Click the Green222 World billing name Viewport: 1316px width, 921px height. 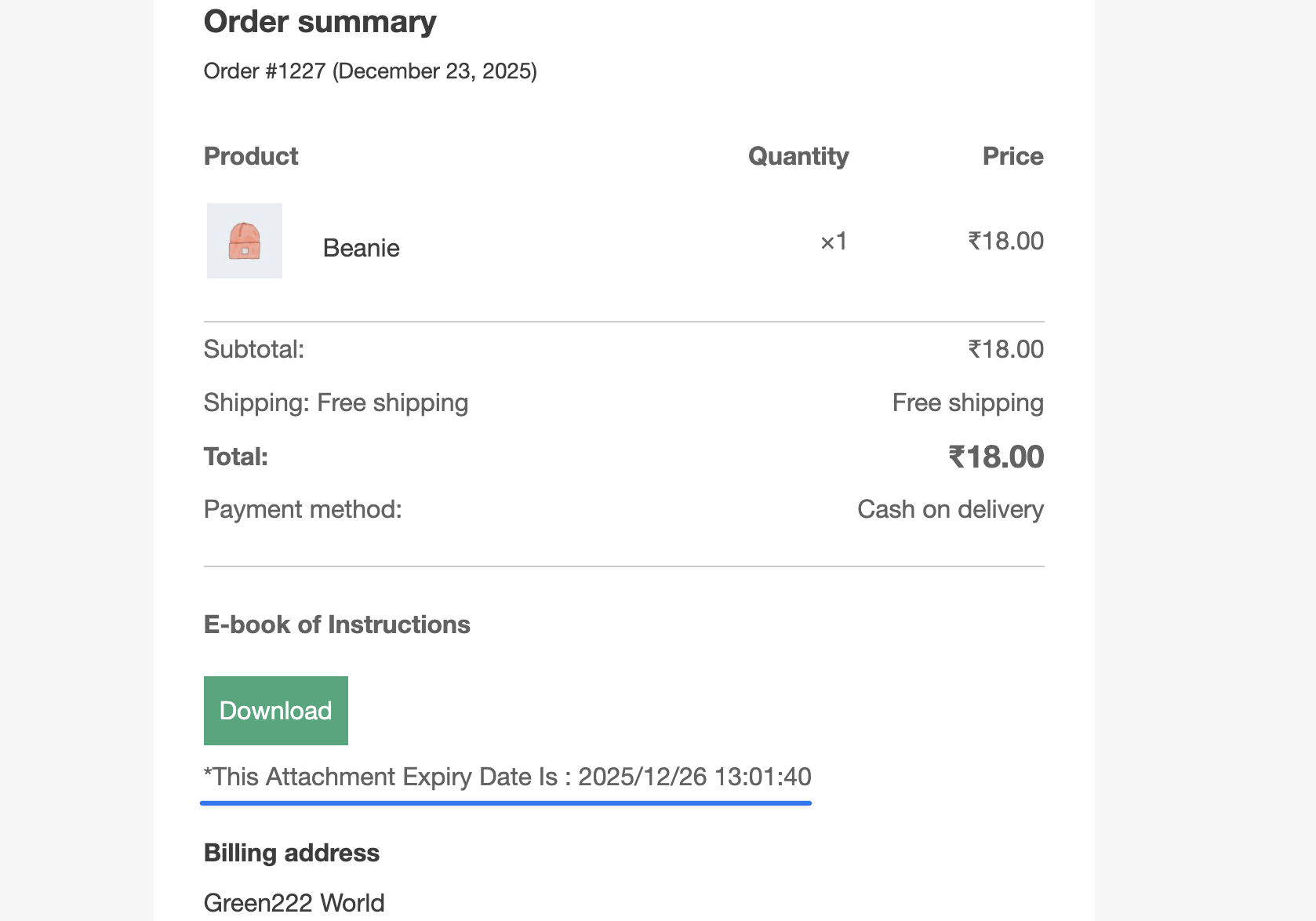point(294,903)
